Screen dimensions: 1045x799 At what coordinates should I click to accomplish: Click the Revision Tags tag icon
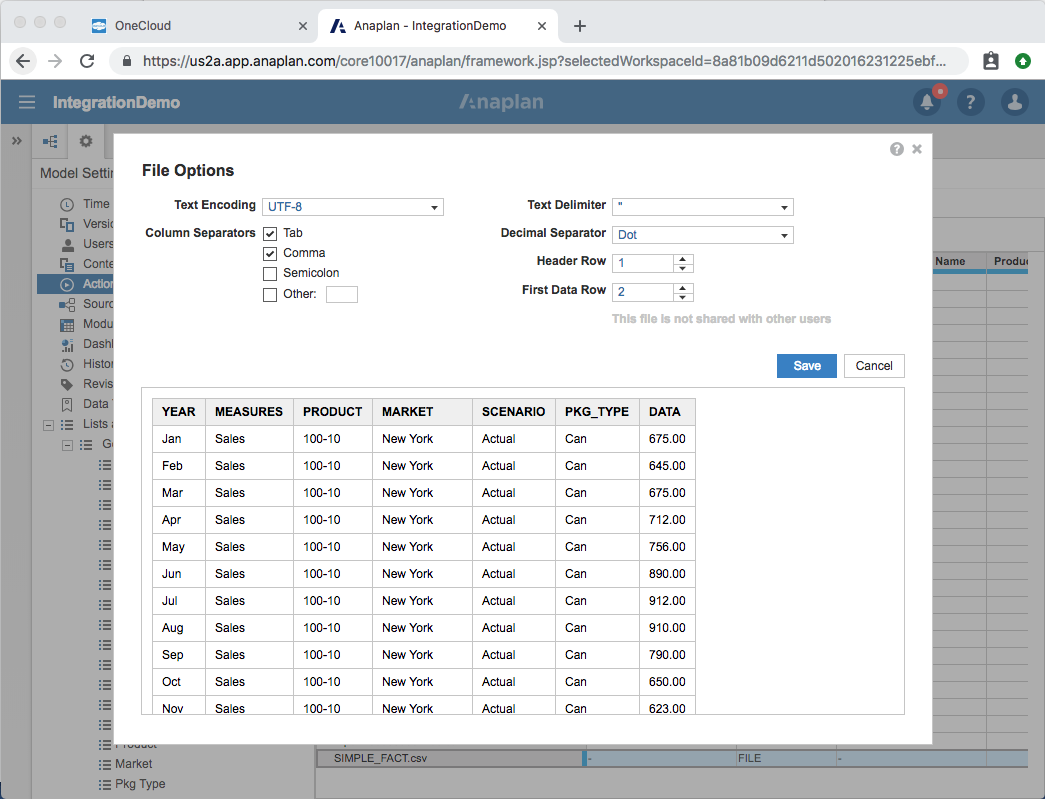(67, 385)
